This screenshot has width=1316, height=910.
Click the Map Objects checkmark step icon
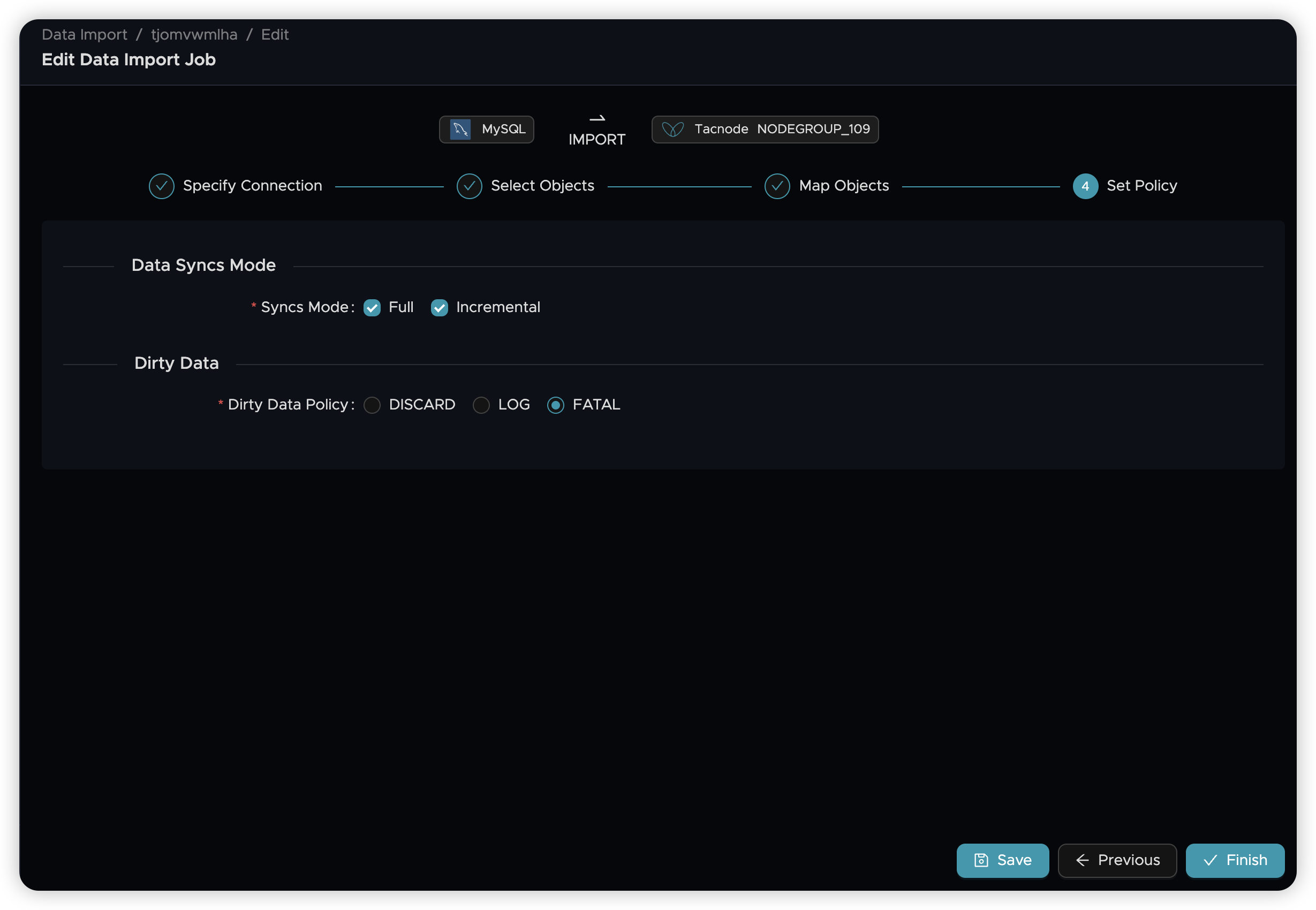point(777,186)
